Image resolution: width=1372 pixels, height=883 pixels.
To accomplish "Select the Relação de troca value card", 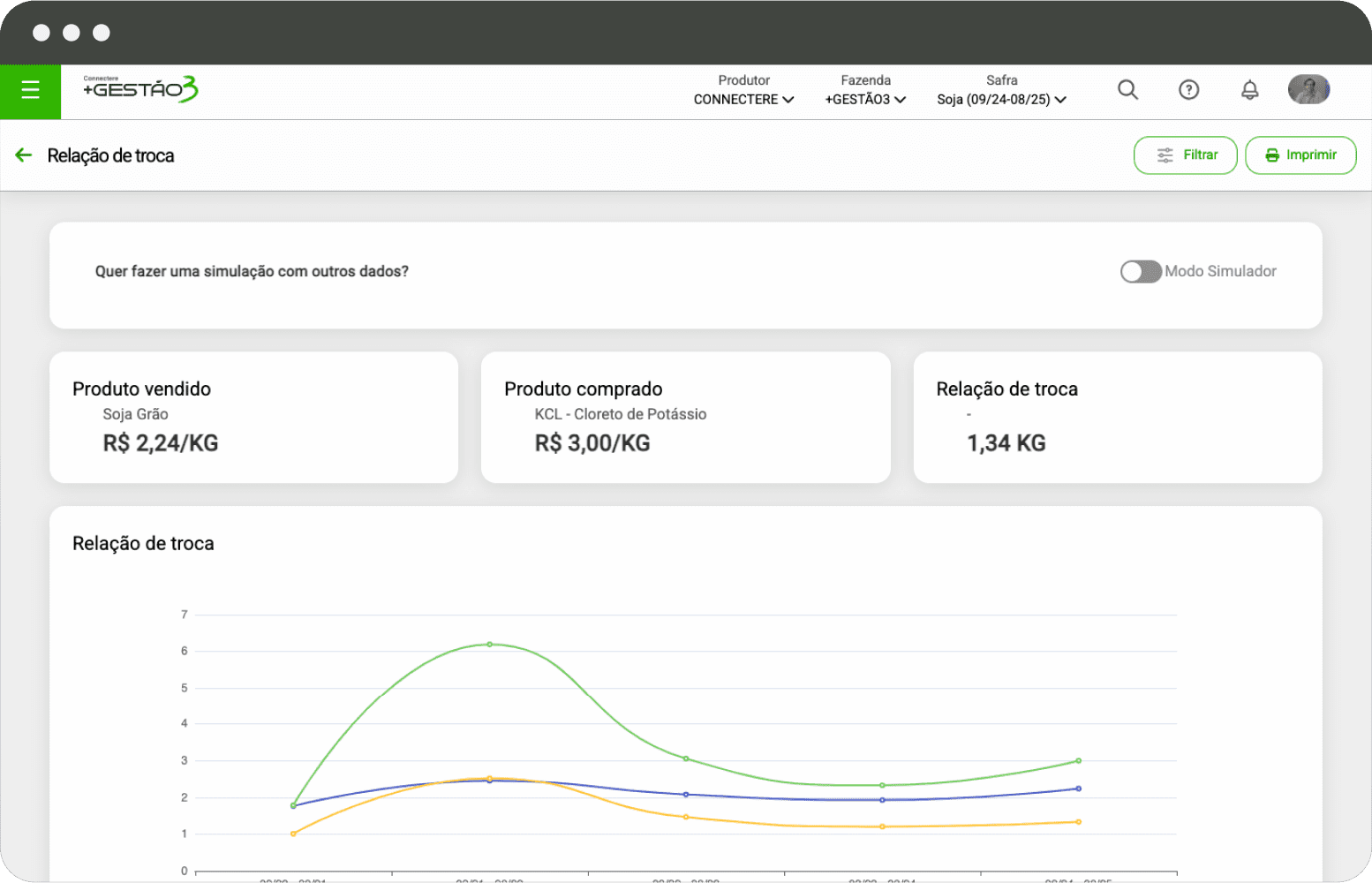I will click(1117, 418).
